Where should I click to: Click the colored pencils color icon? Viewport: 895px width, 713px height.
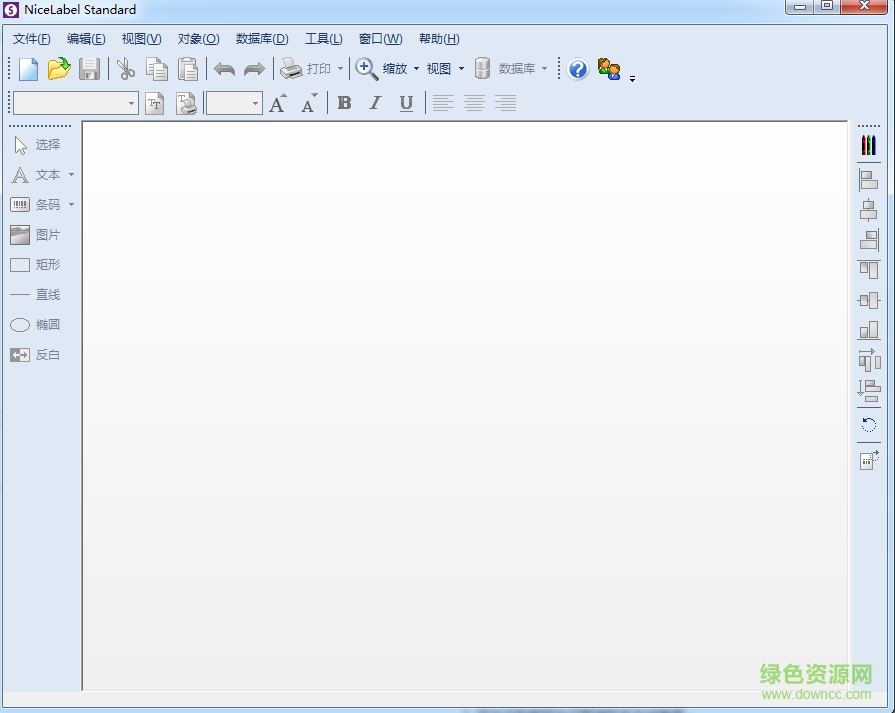click(868, 146)
